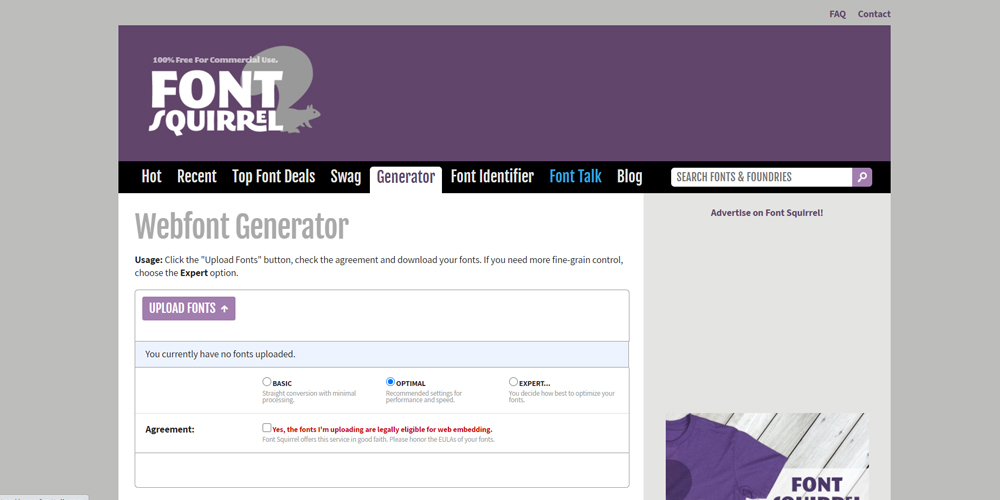Click the FAQ link
This screenshot has width=1000, height=500.
(837, 14)
